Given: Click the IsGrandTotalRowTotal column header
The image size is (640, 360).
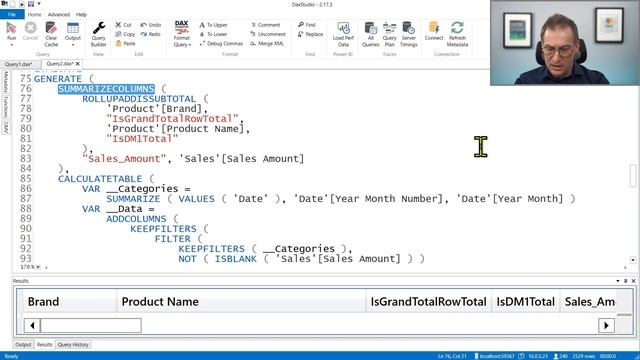Looking at the screenshot, I should click(x=429, y=302).
